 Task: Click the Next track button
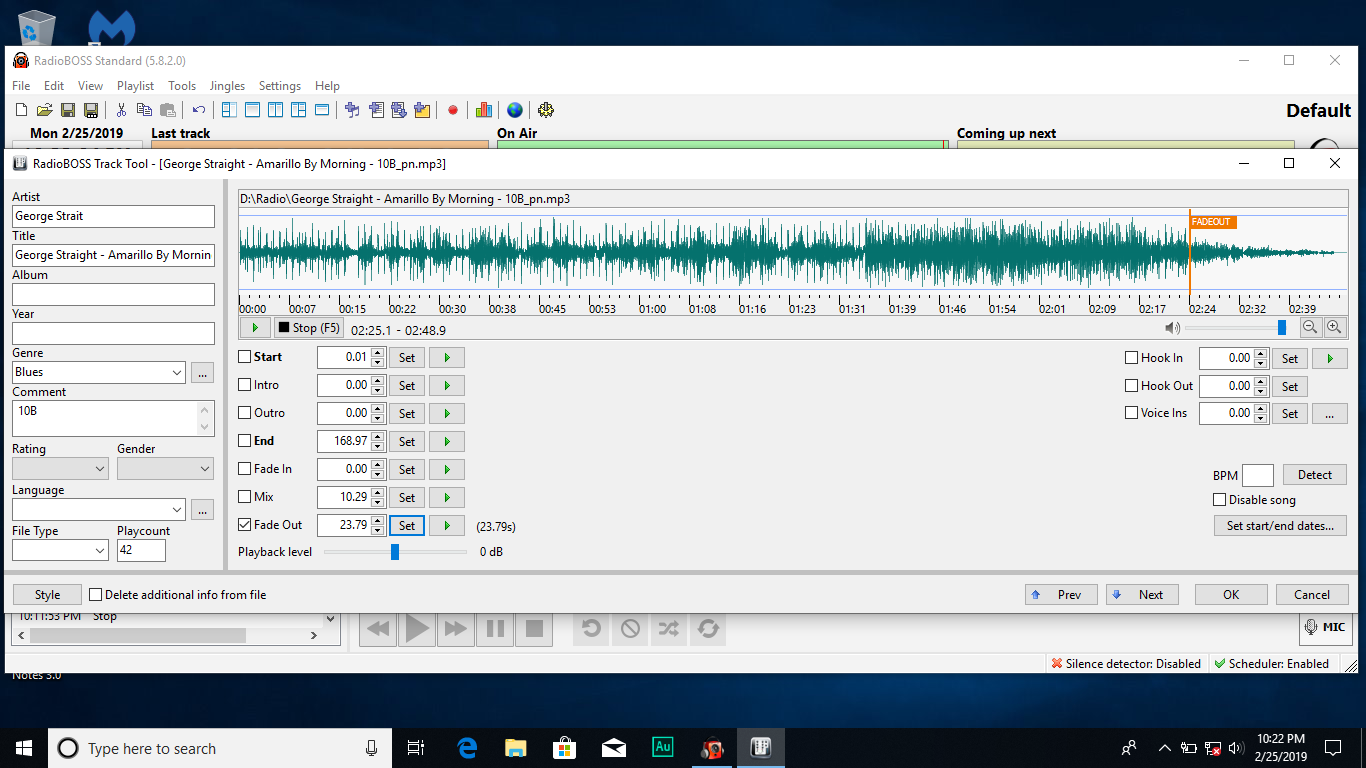[1142, 594]
